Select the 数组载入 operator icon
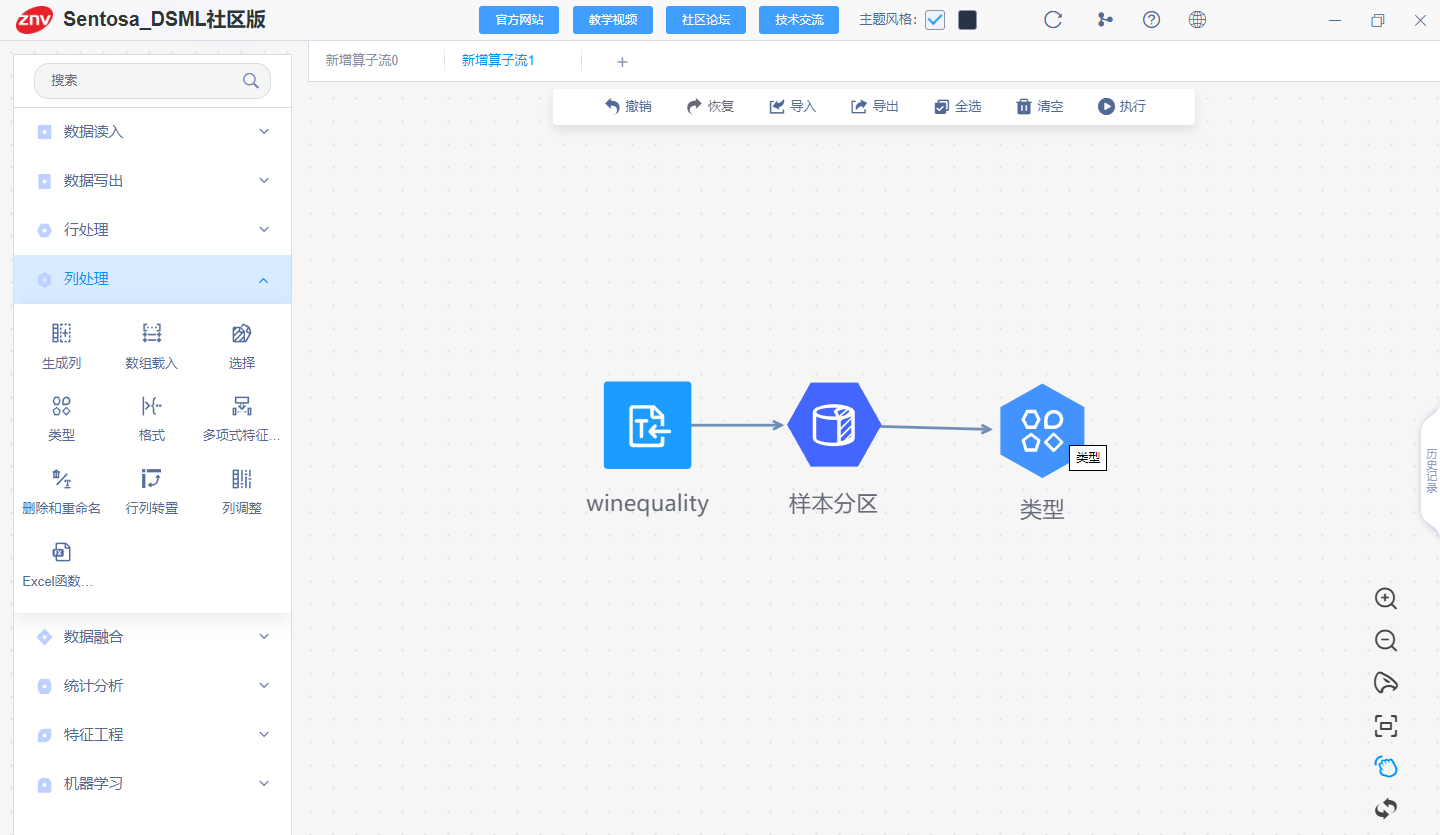The height and width of the screenshot is (835, 1440). [152, 334]
